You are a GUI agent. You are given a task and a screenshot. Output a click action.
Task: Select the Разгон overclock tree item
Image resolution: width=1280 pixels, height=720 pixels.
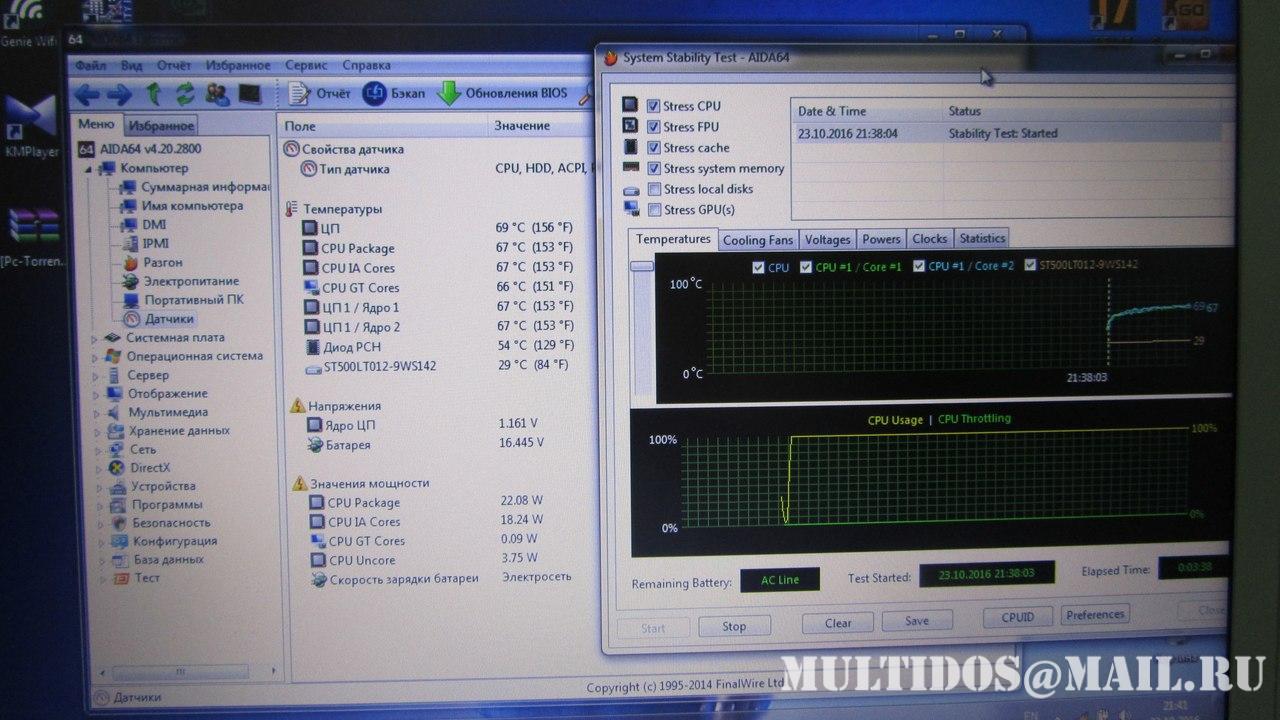[162, 262]
